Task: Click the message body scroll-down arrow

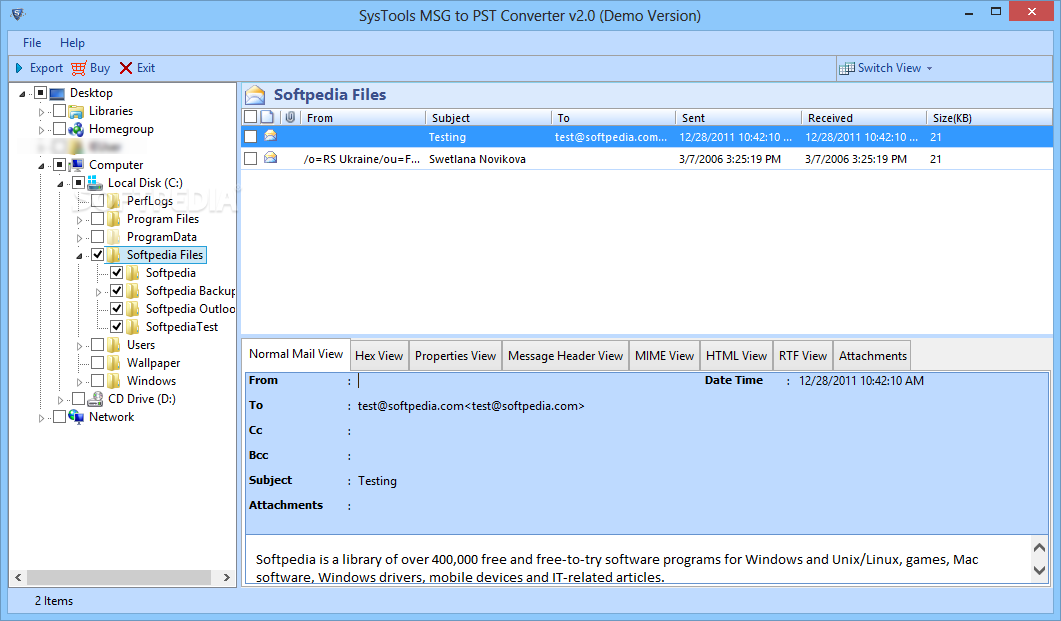Action: [x=1039, y=571]
